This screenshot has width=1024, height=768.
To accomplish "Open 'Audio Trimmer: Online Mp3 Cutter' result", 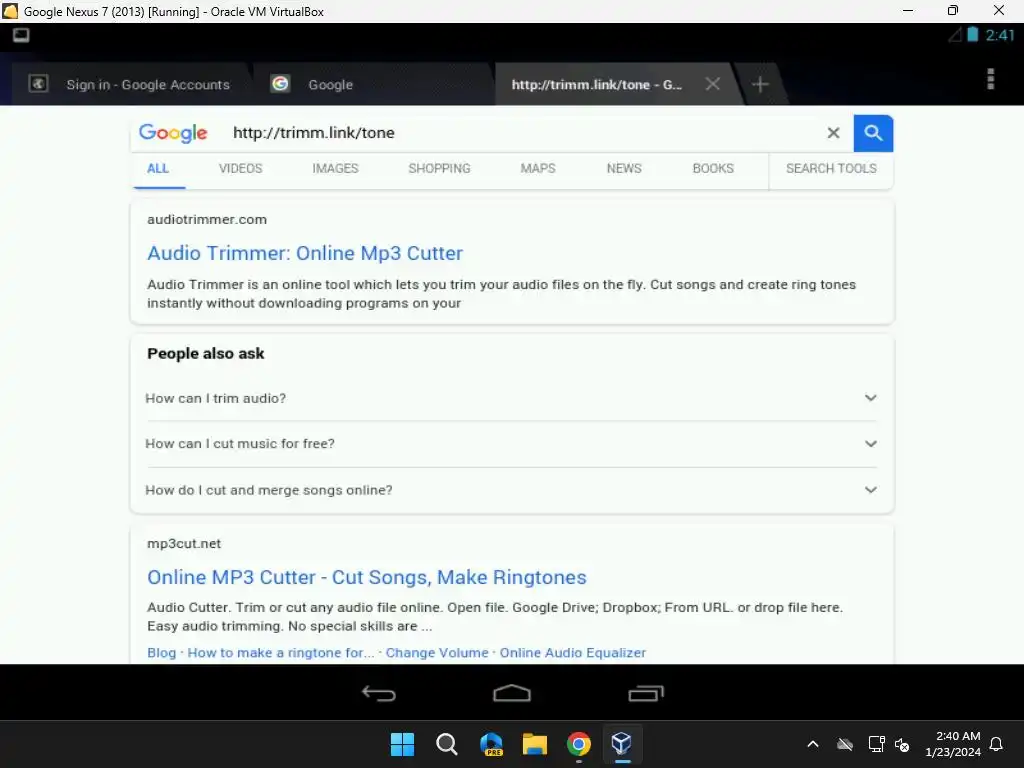I will point(305,253).
